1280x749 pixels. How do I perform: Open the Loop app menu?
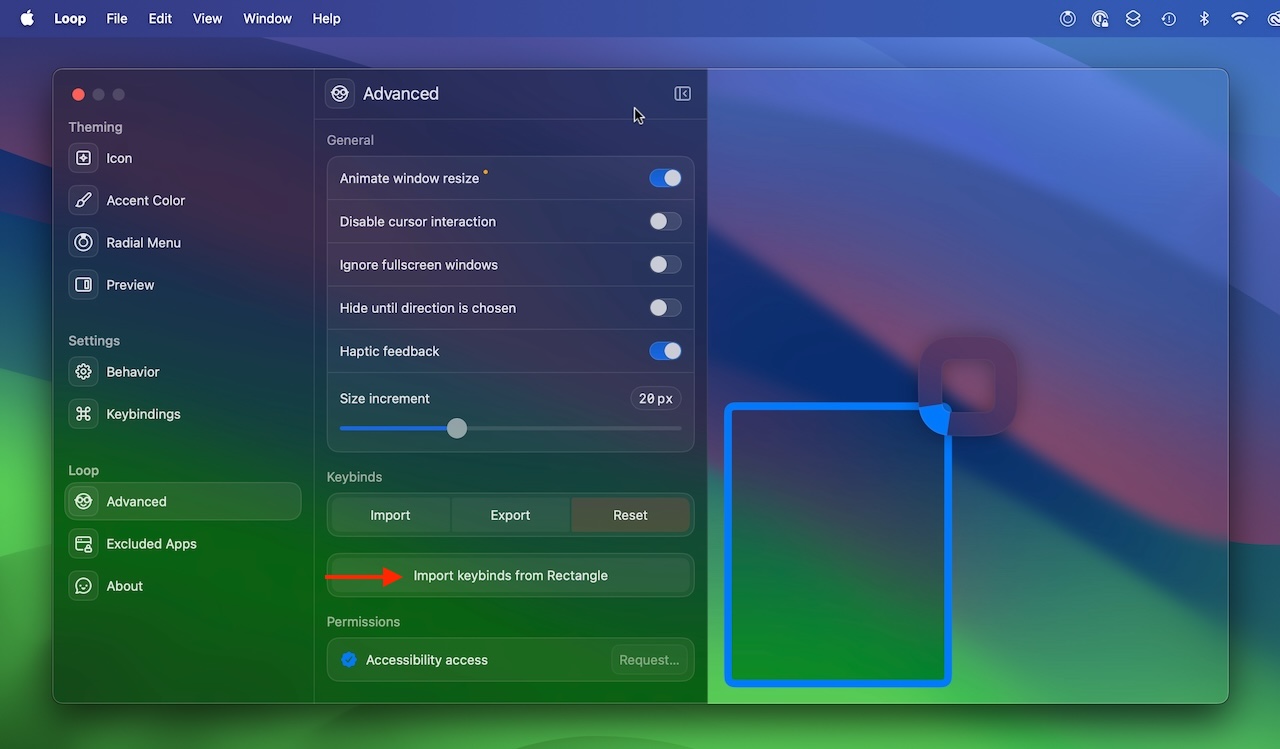[x=70, y=18]
